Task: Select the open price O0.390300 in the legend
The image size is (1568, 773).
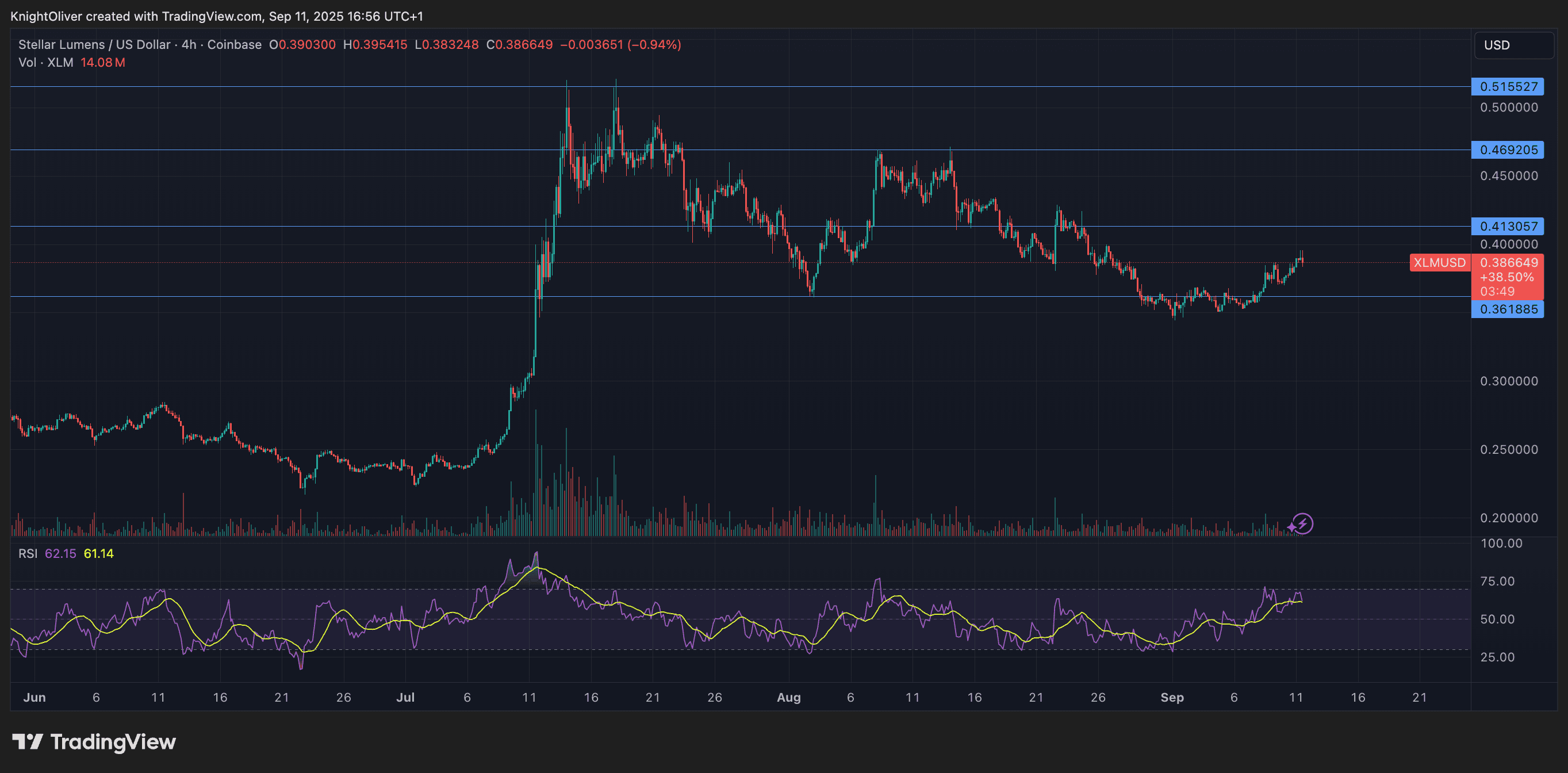Action: [x=302, y=44]
